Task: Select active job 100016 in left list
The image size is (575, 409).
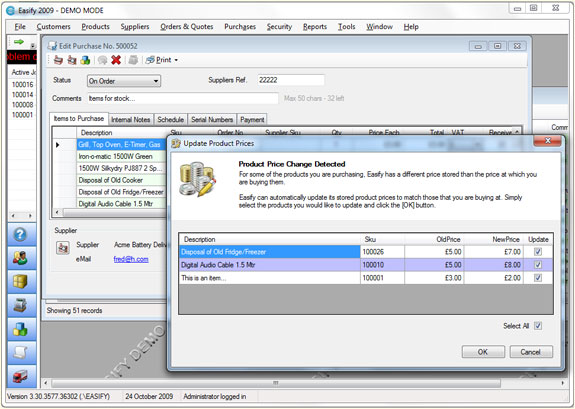Action: (22, 85)
